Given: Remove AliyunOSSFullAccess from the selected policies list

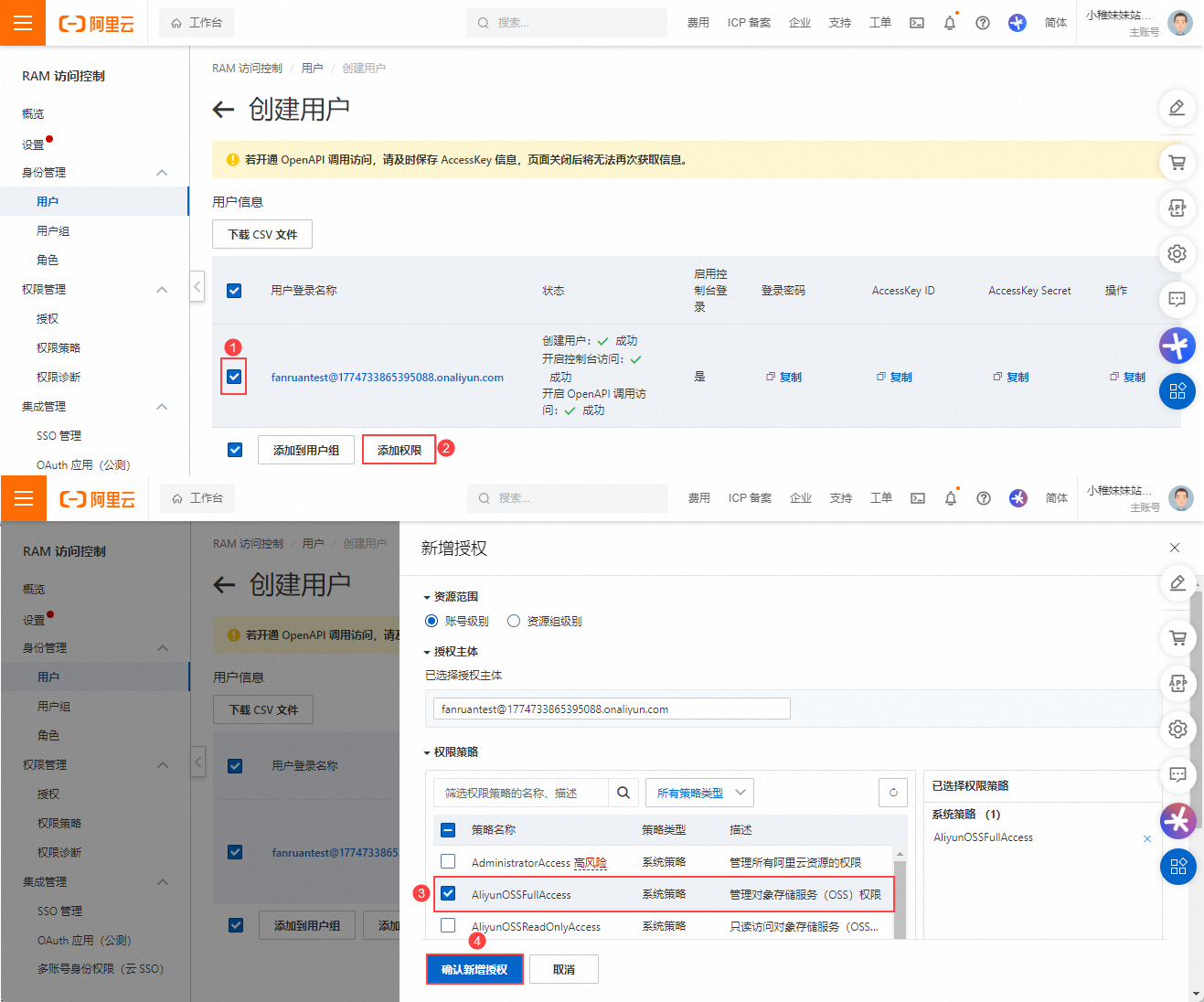Looking at the screenshot, I should click(1147, 838).
